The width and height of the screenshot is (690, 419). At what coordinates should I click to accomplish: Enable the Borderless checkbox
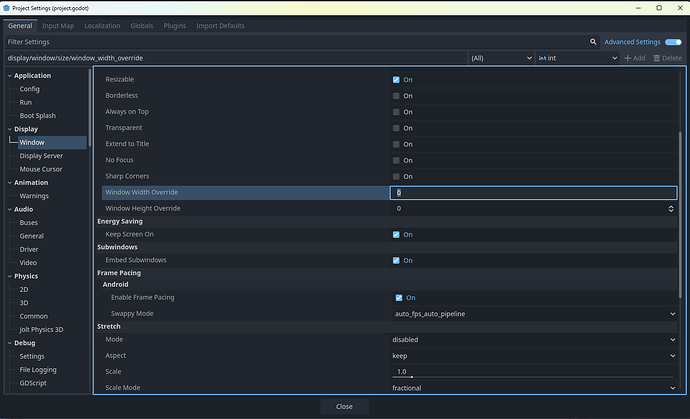[396, 96]
